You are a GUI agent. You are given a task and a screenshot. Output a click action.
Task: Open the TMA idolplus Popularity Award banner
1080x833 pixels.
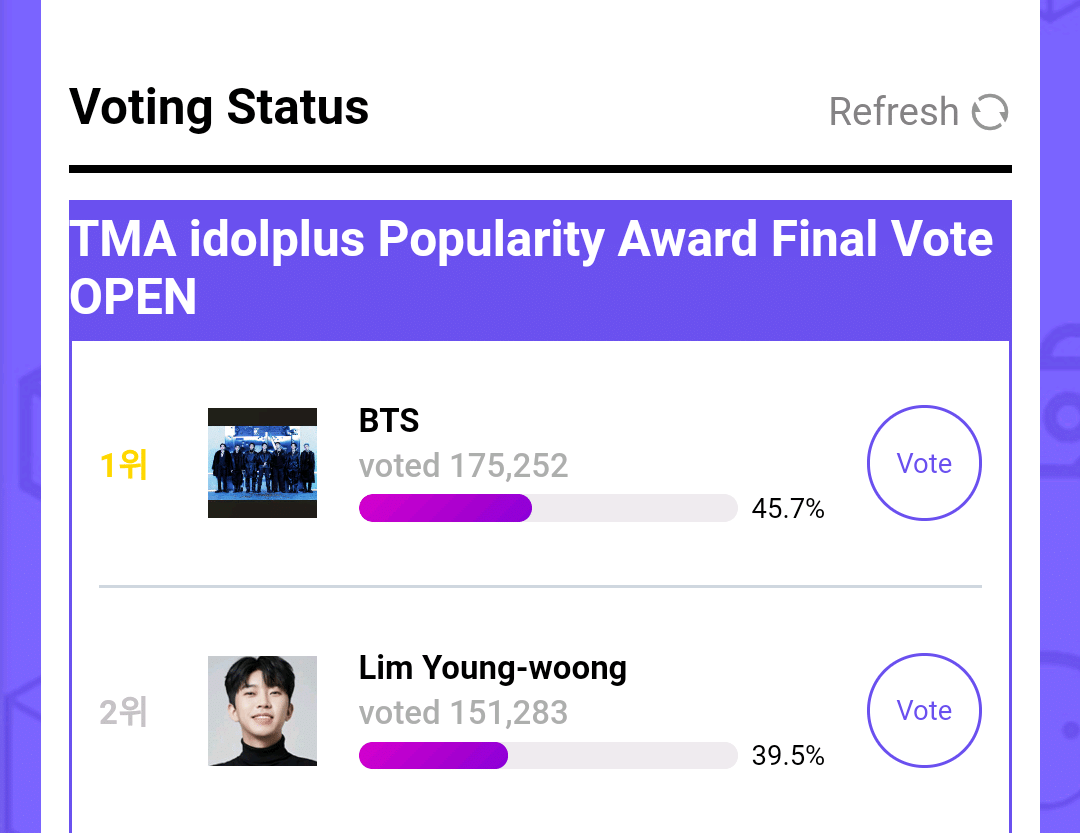(x=540, y=268)
